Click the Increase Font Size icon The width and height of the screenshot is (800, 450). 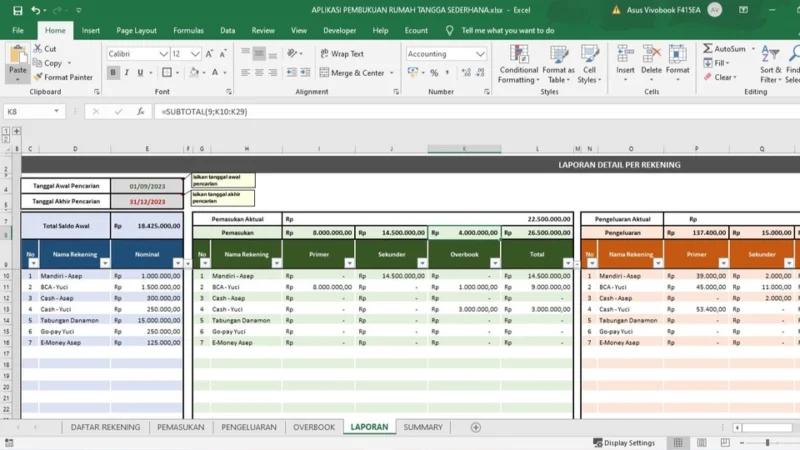point(209,54)
